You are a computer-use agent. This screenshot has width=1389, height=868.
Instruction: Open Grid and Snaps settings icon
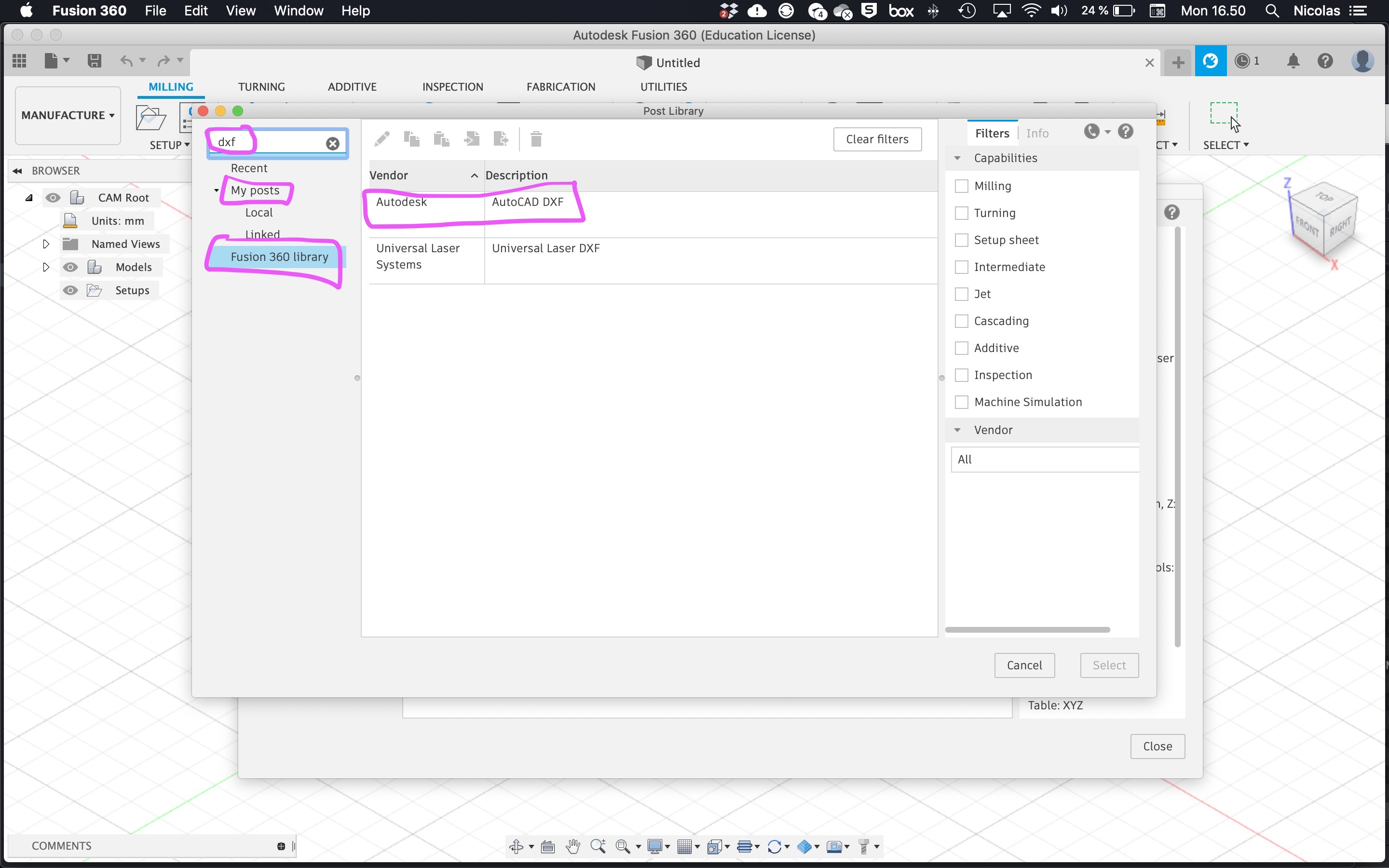[x=685, y=846]
